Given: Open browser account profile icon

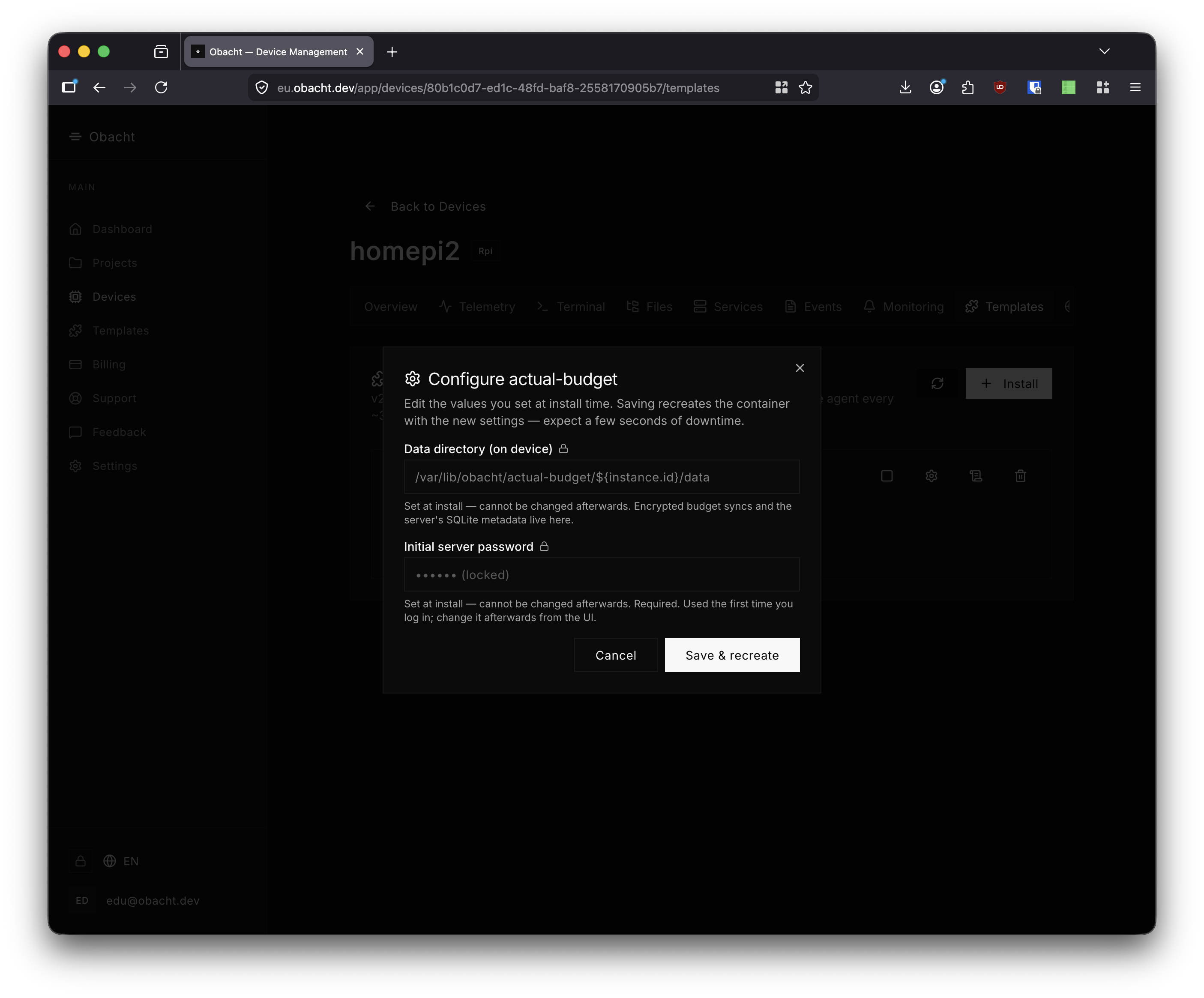Looking at the screenshot, I should tap(936, 87).
